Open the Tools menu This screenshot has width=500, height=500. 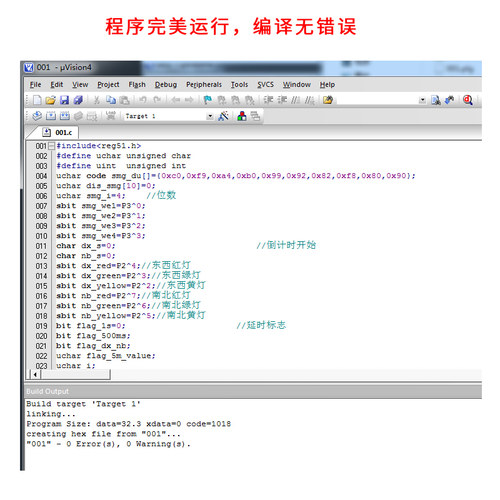(239, 85)
